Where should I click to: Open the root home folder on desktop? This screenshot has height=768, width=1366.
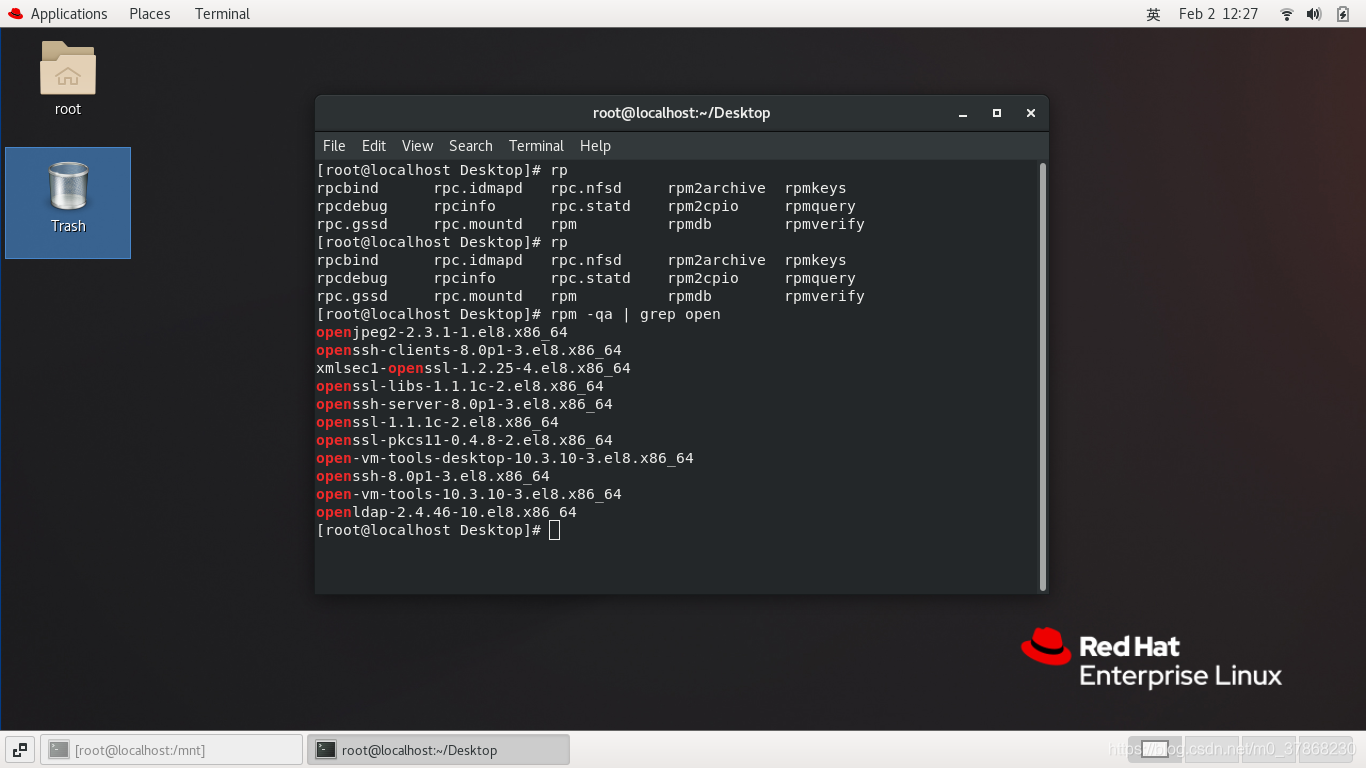(x=67, y=78)
